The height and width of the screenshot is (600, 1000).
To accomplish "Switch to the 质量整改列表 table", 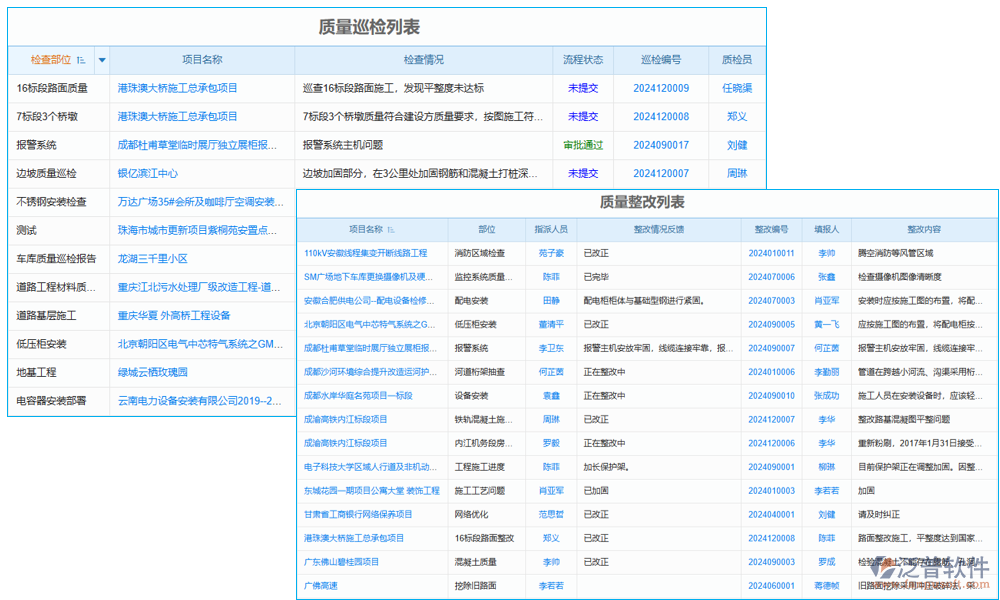I will 645,202.
